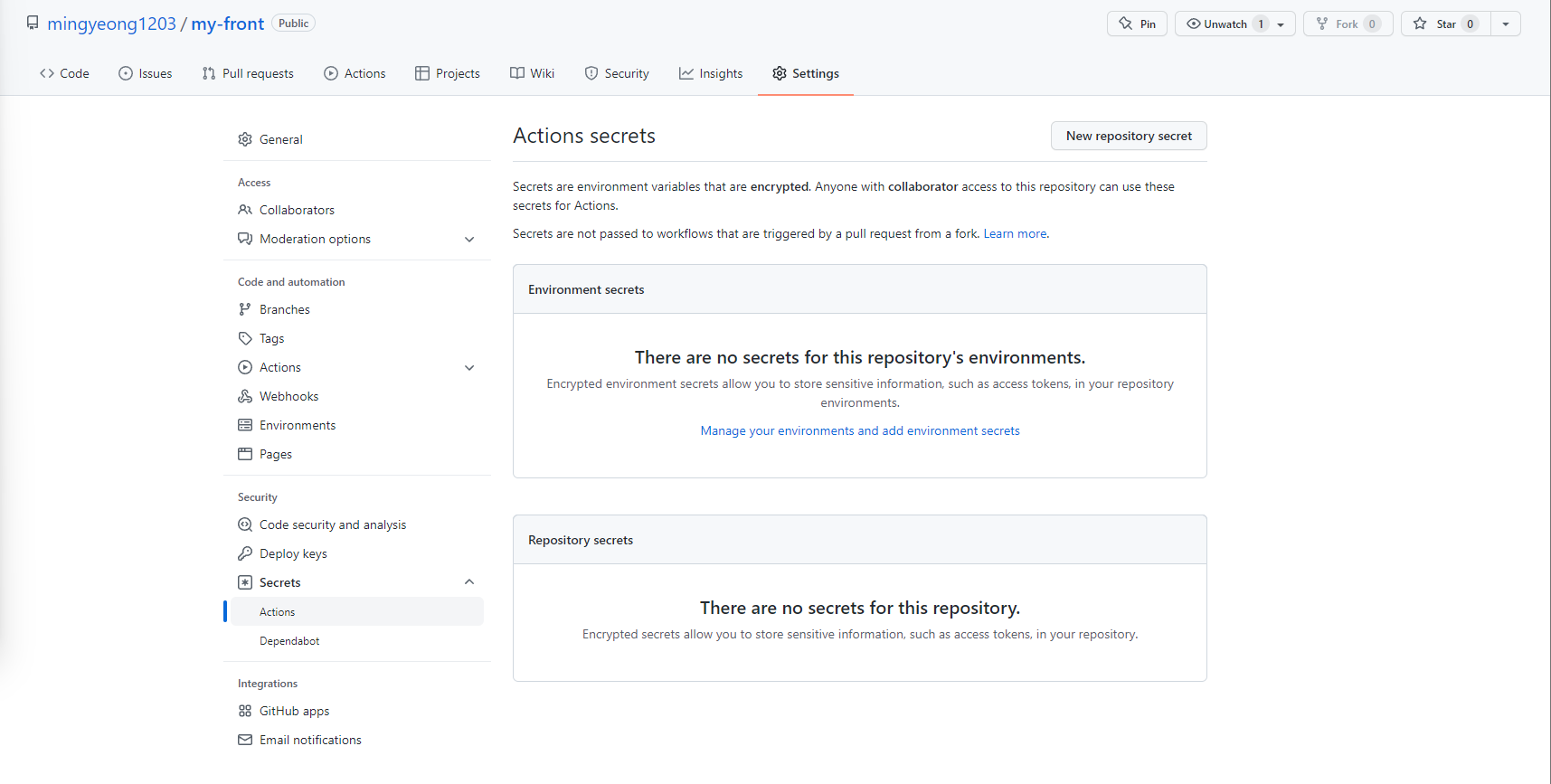This screenshot has width=1551, height=784.
Task: Click the eye icon on Unwatch
Action: coord(1194,24)
